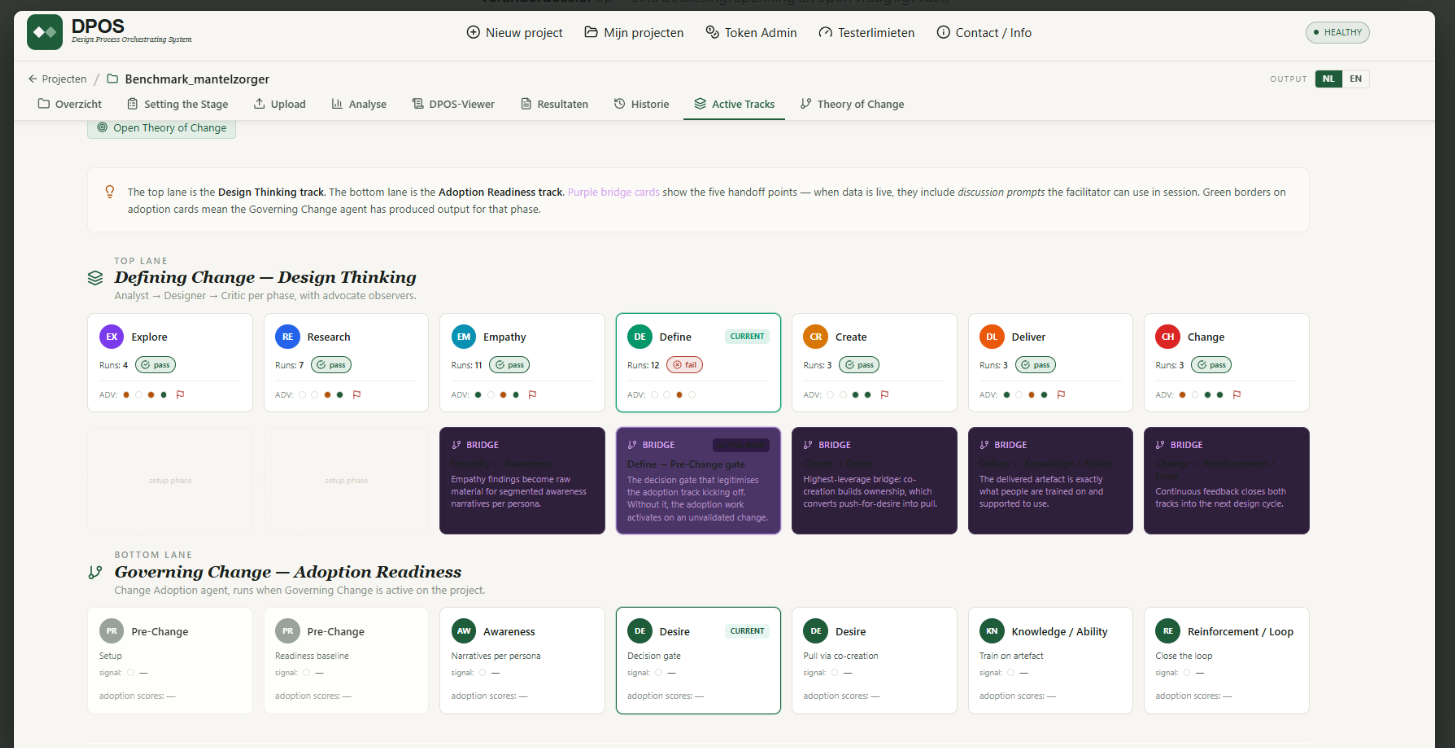1455x748 pixels.
Task: Click the Benchmark_mantelzorger project name
Action: pos(197,79)
